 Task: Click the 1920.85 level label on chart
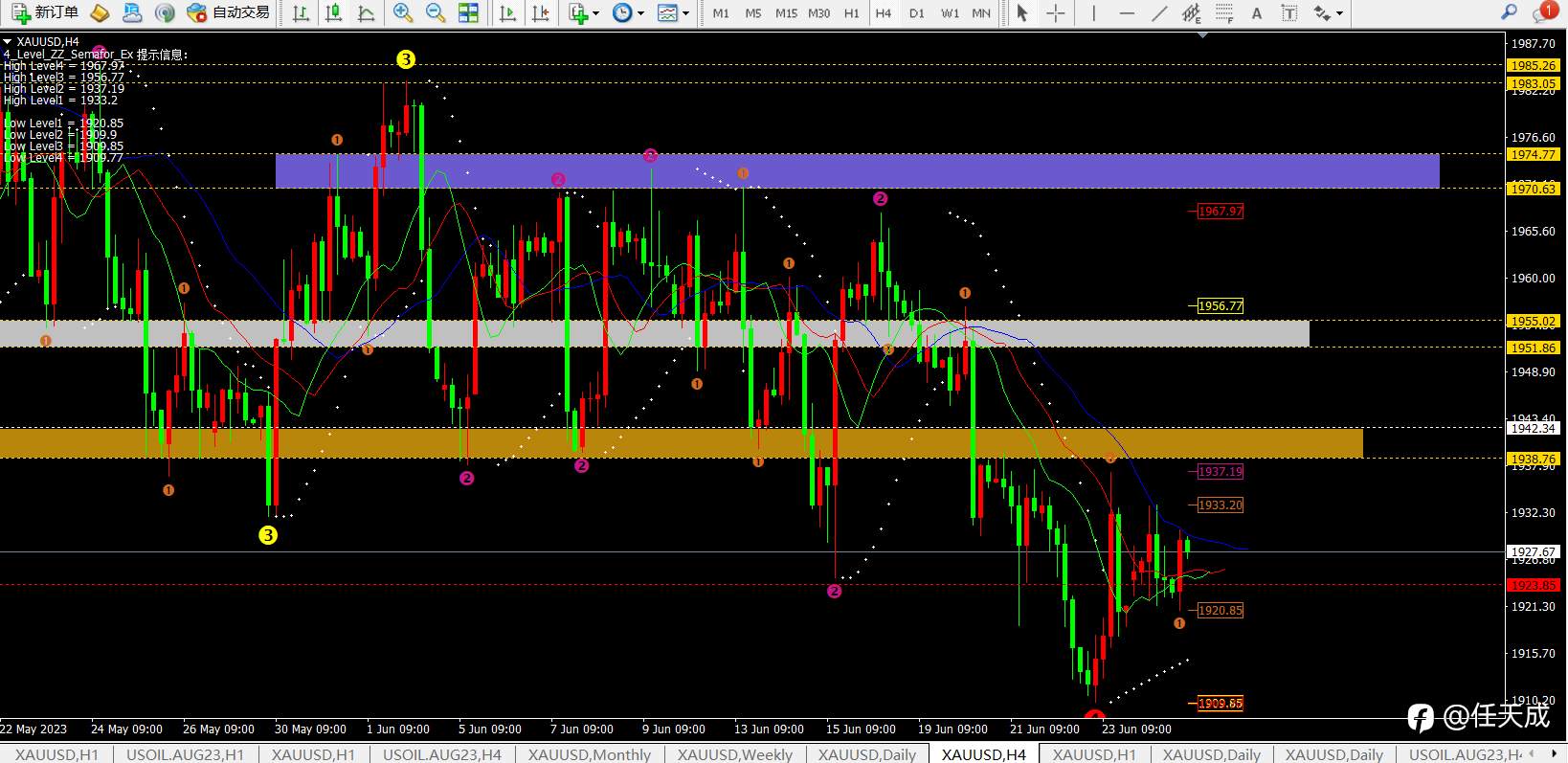(1221, 611)
